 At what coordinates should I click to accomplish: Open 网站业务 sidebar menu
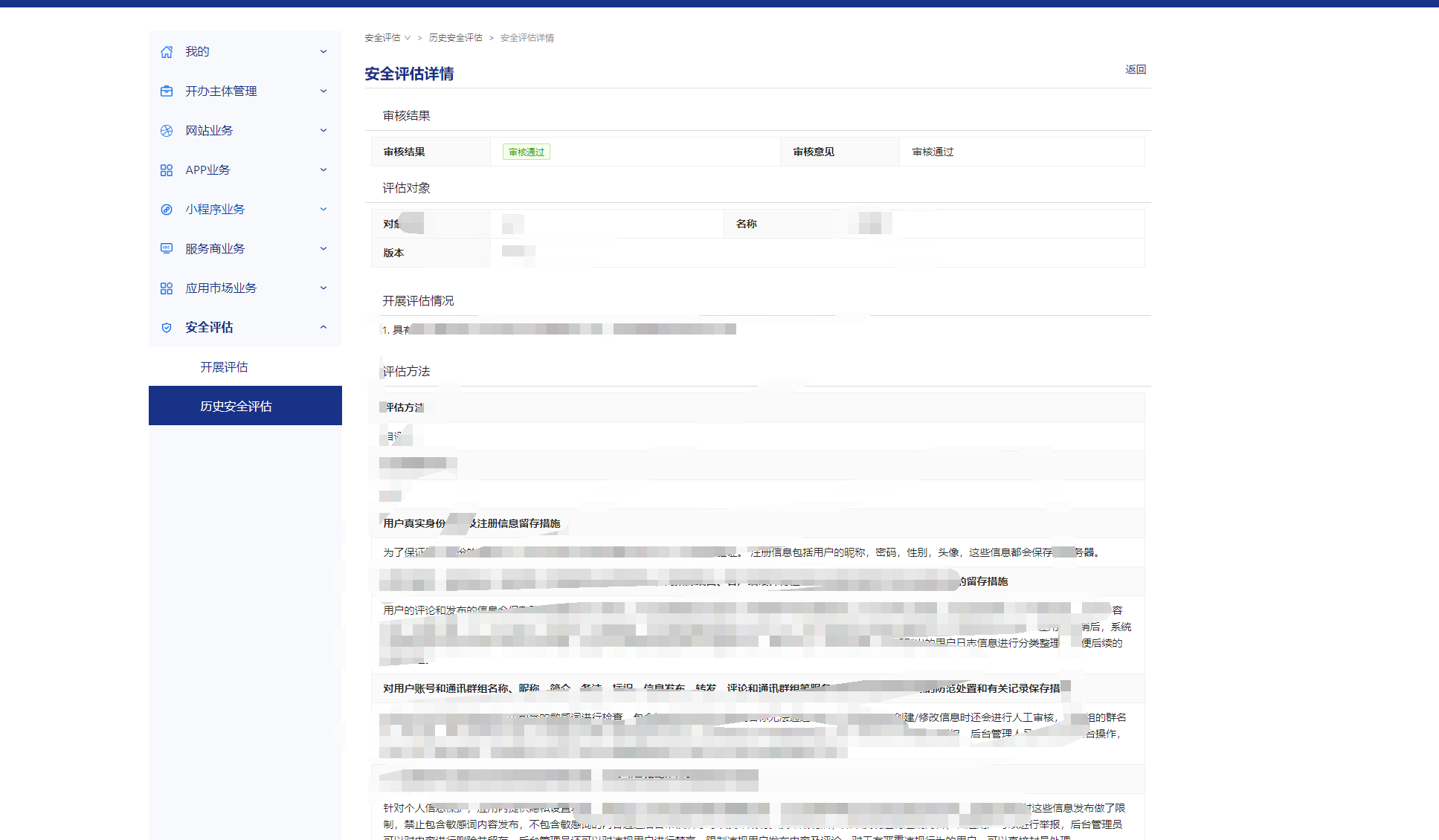click(x=245, y=131)
